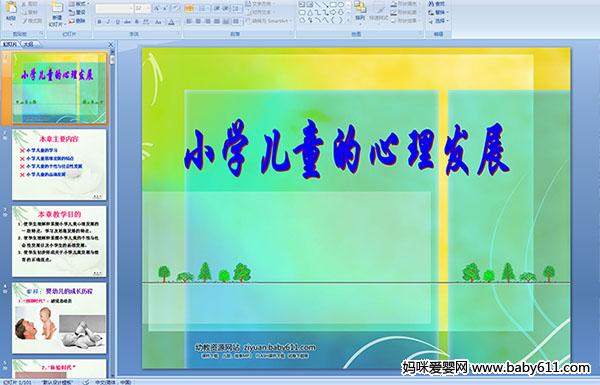This screenshot has height=385, width=600.
Task: Open the Shape Outline dropdown
Action: click(x=405, y=12)
